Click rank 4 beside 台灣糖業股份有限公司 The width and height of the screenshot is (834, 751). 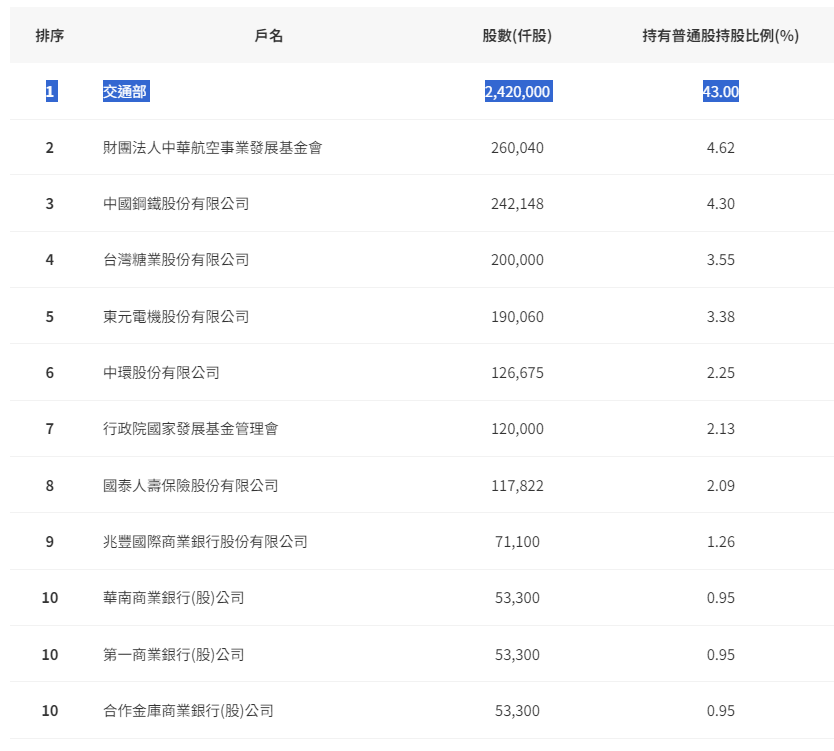click(49, 260)
